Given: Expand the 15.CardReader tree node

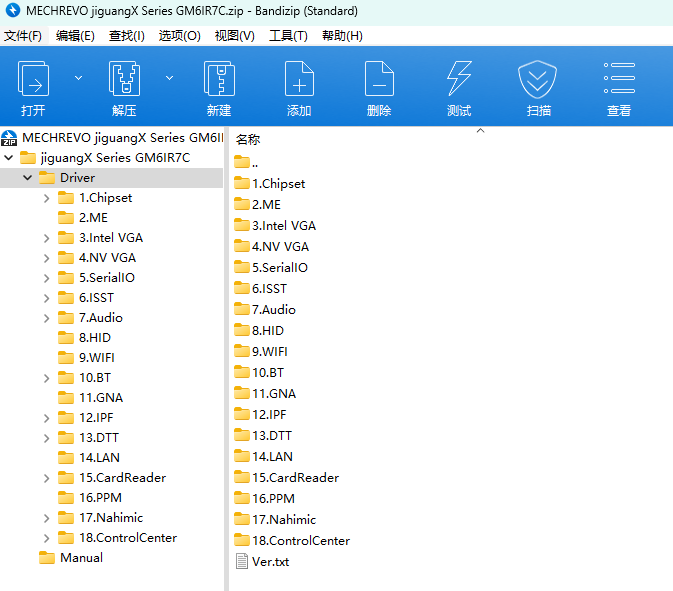Looking at the screenshot, I should pyautogui.click(x=46, y=478).
